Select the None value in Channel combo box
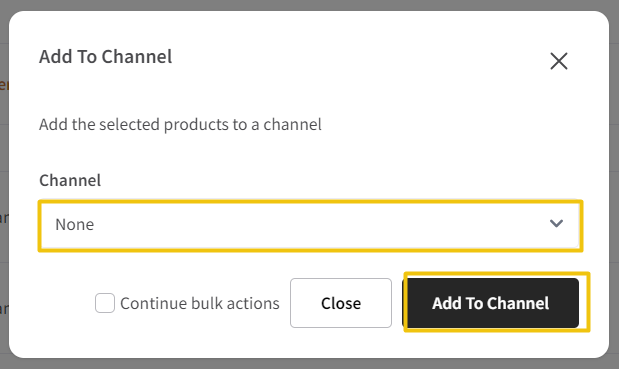The height and width of the screenshot is (369, 619). (75, 225)
